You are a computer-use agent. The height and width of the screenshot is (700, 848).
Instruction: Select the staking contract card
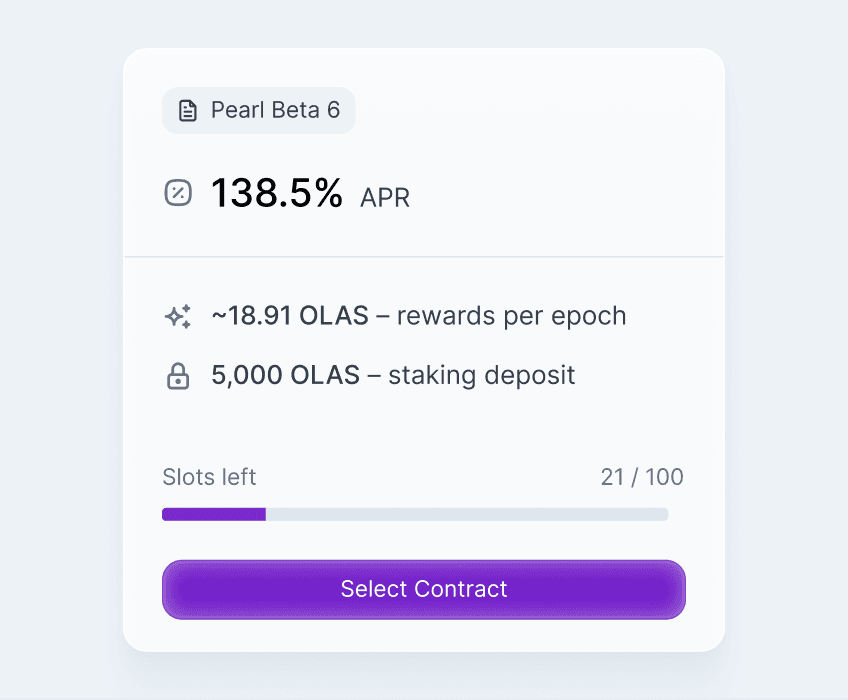423,350
